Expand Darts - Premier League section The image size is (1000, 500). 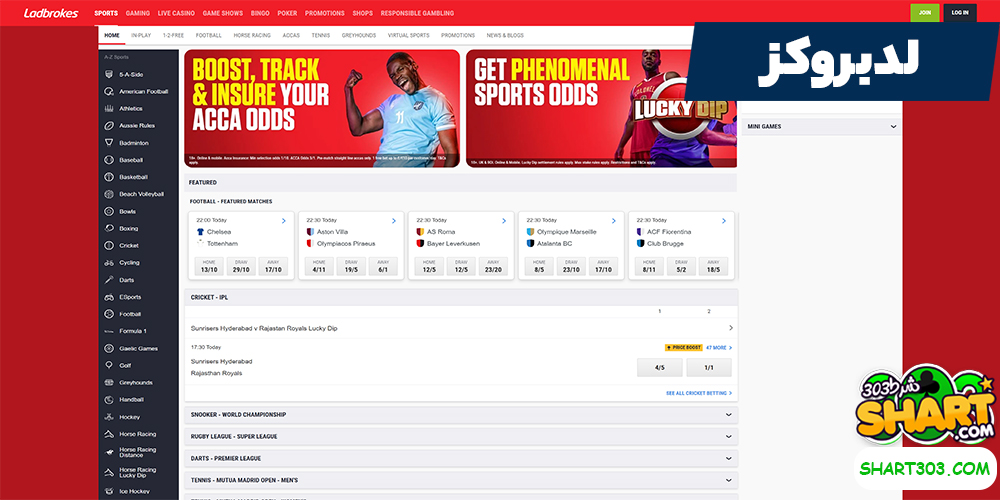tap(461, 458)
